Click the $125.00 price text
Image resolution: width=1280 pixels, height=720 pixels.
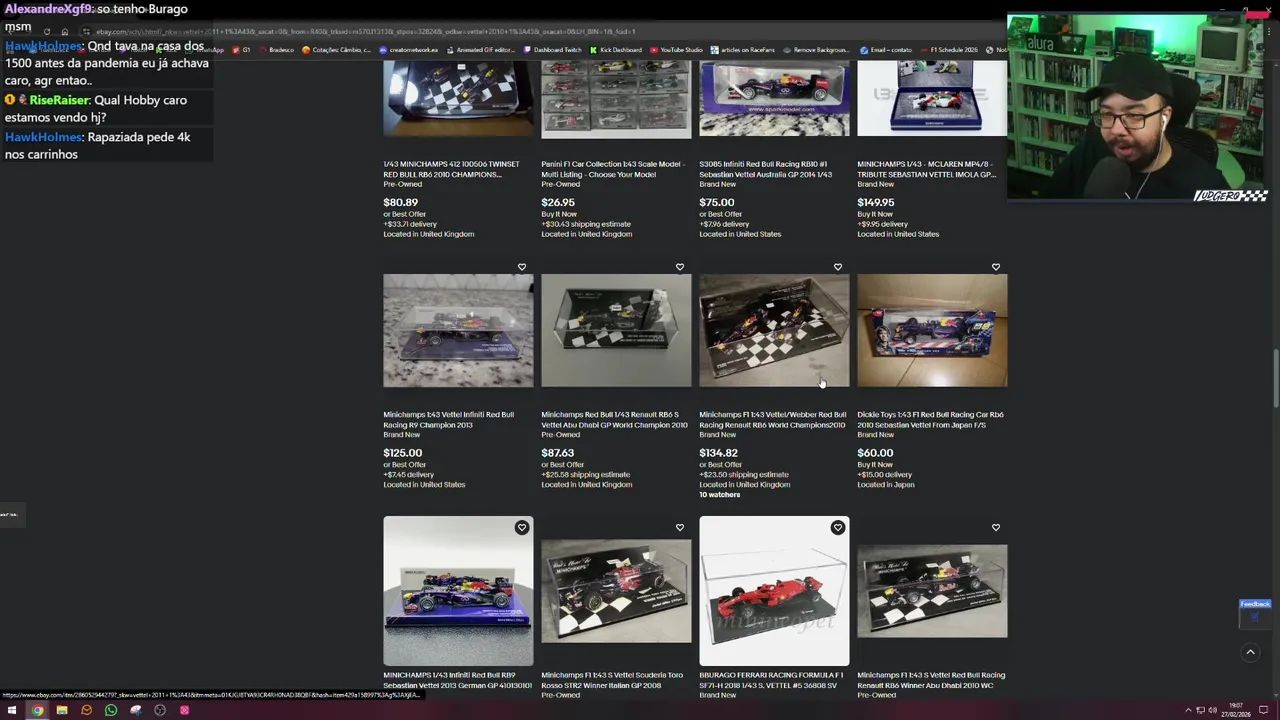click(402, 453)
